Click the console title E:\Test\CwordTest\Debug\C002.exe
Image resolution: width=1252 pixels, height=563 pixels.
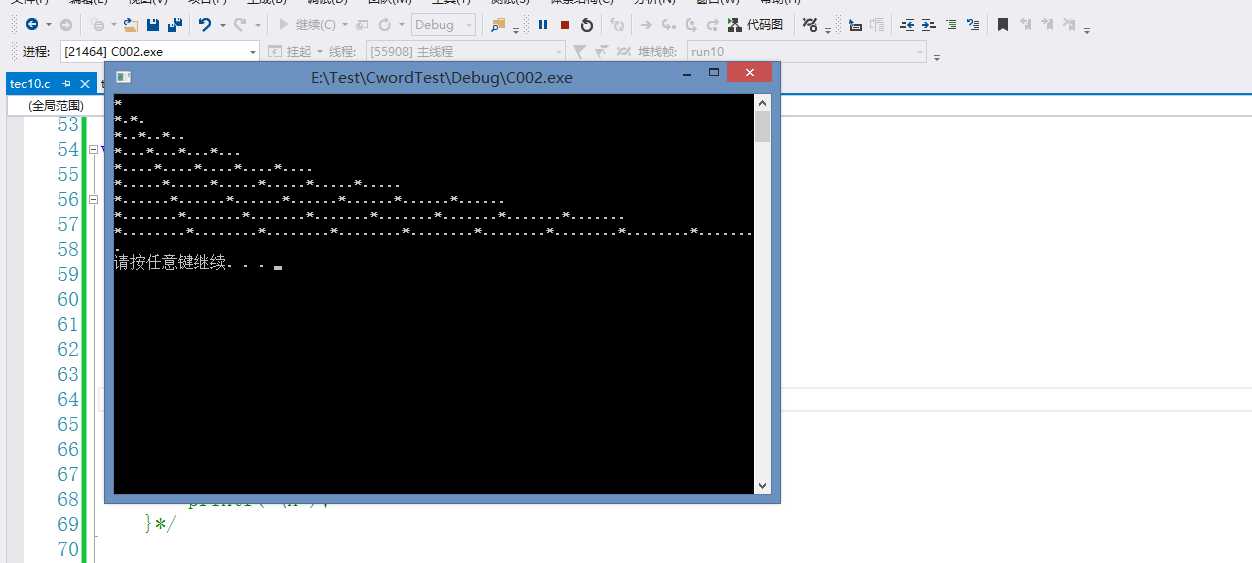(x=442, y=77)
